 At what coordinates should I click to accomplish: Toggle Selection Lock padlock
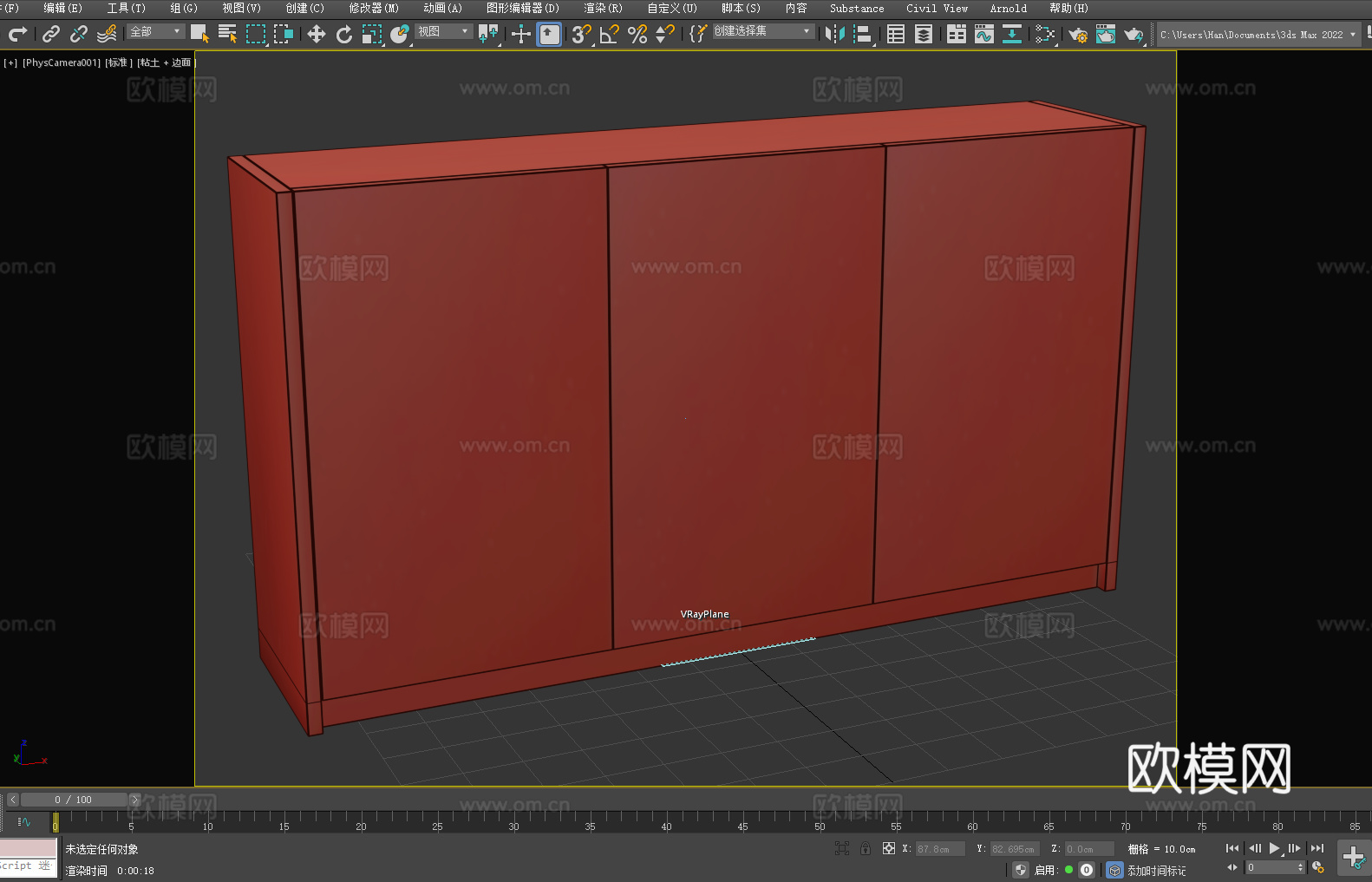[866, 848]
